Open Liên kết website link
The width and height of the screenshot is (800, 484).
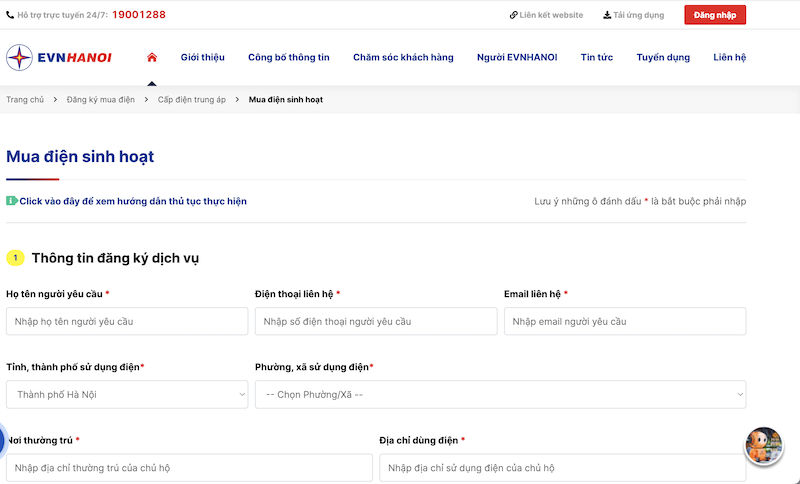click(546, 15)
